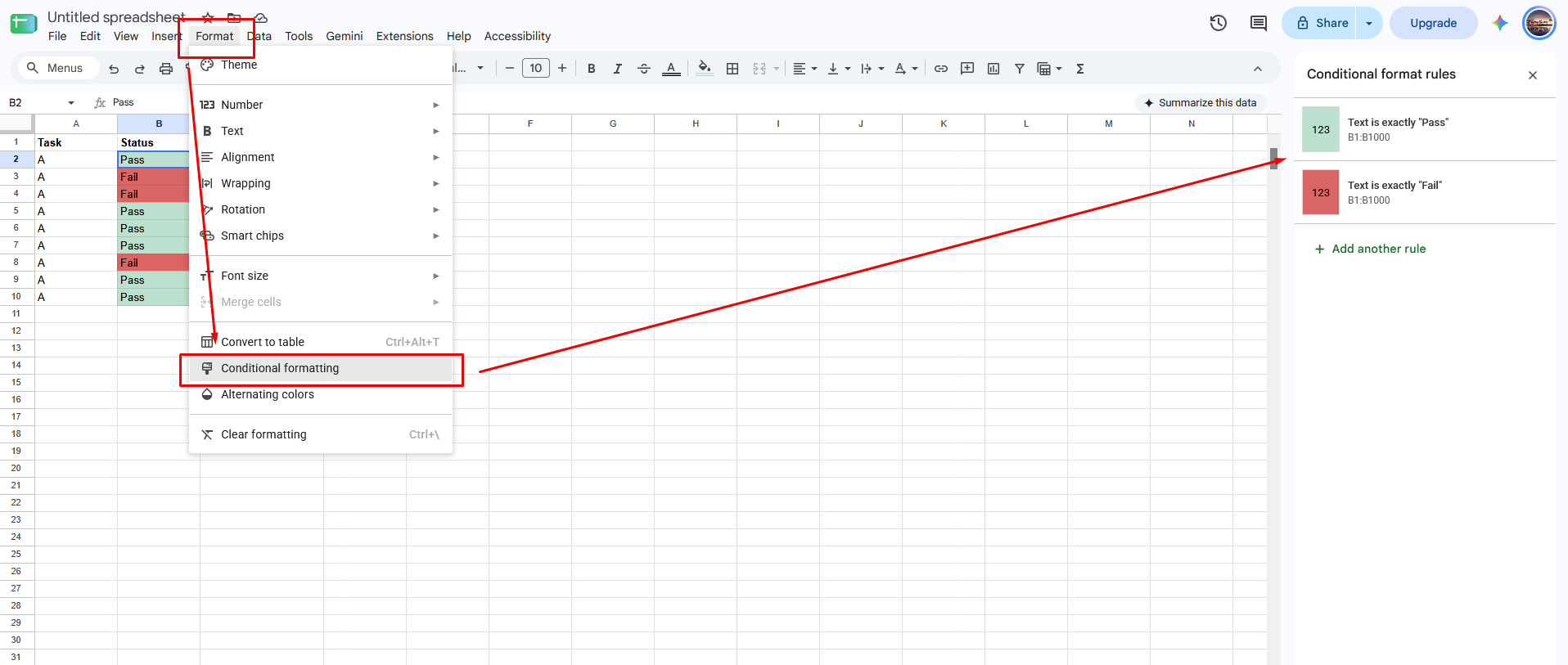Viewport: 1568px width, 665px height.
Task: Click the redo icon
Action: [x=140, y=69]
